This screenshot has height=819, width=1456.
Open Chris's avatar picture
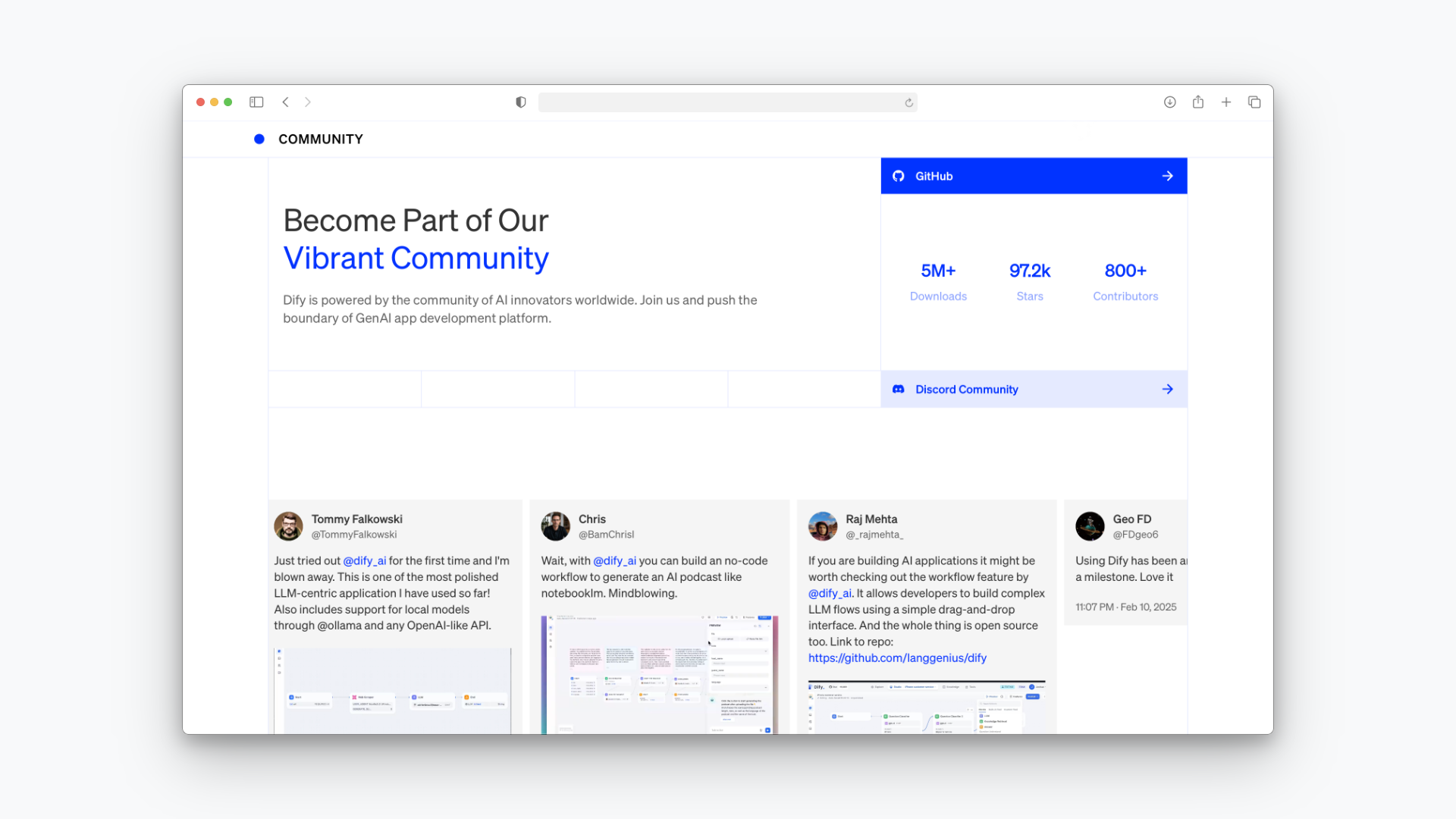coord(555,526)
